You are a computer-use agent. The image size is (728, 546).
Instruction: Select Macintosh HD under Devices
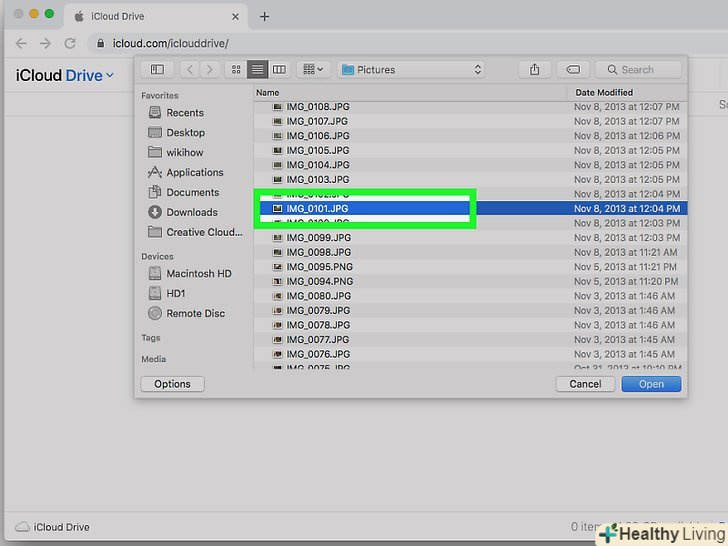pyautogui.click(x=198, y=274)
